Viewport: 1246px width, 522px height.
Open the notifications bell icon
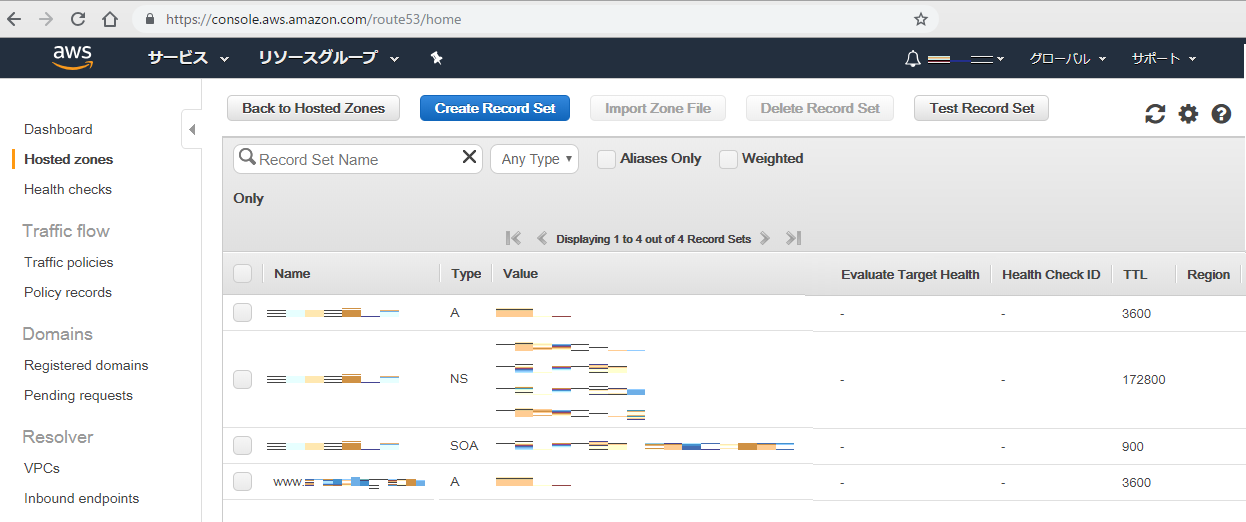click(x=912, y=59)
